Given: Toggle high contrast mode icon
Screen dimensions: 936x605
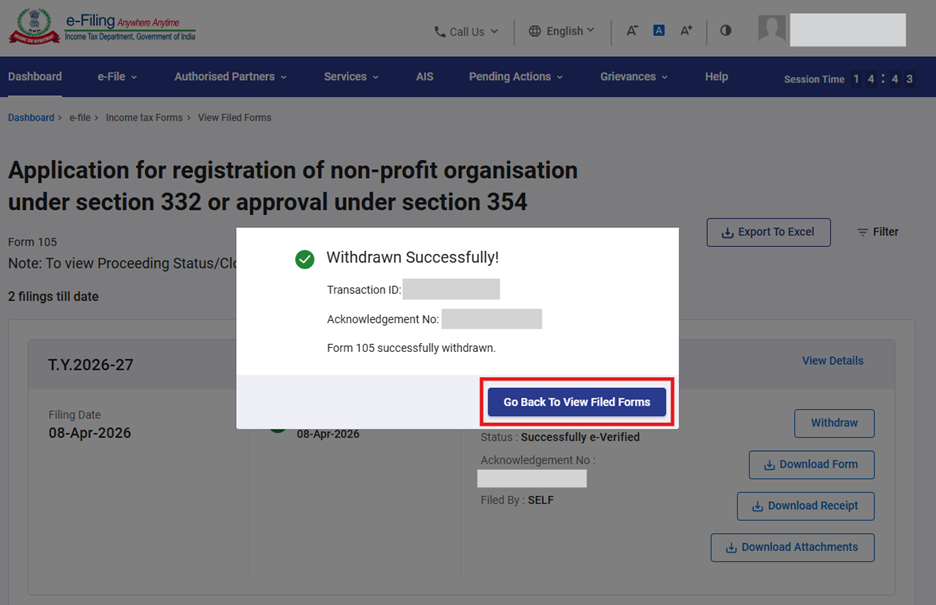Looking at the screenshot, I should 726,31.
